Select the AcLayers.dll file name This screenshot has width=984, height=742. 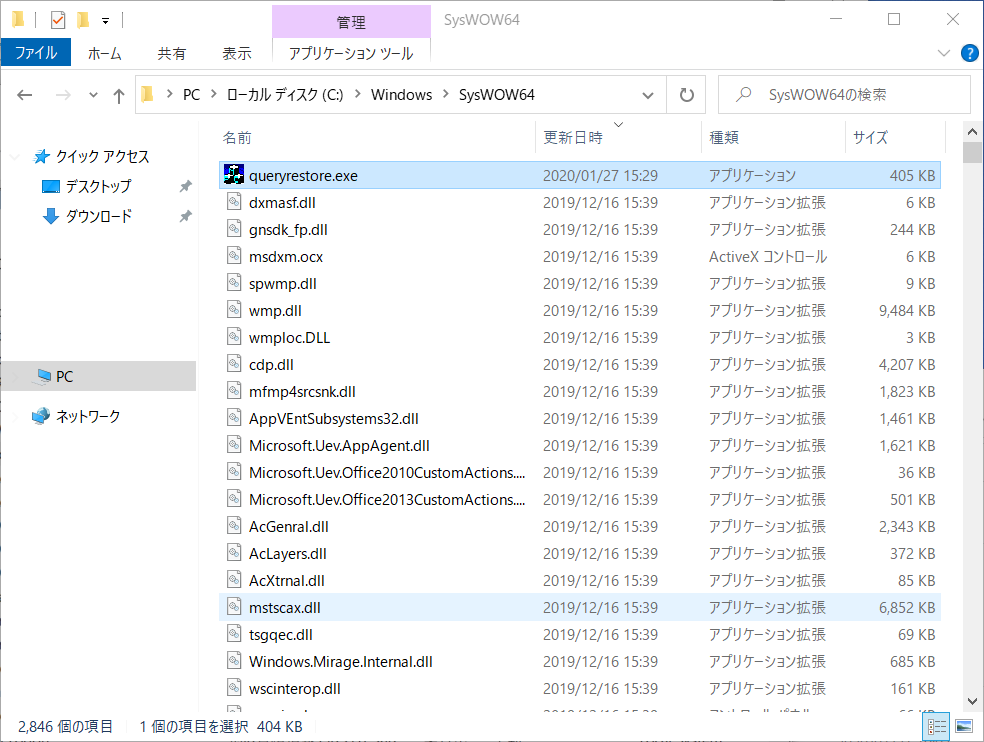pos(287,554)
